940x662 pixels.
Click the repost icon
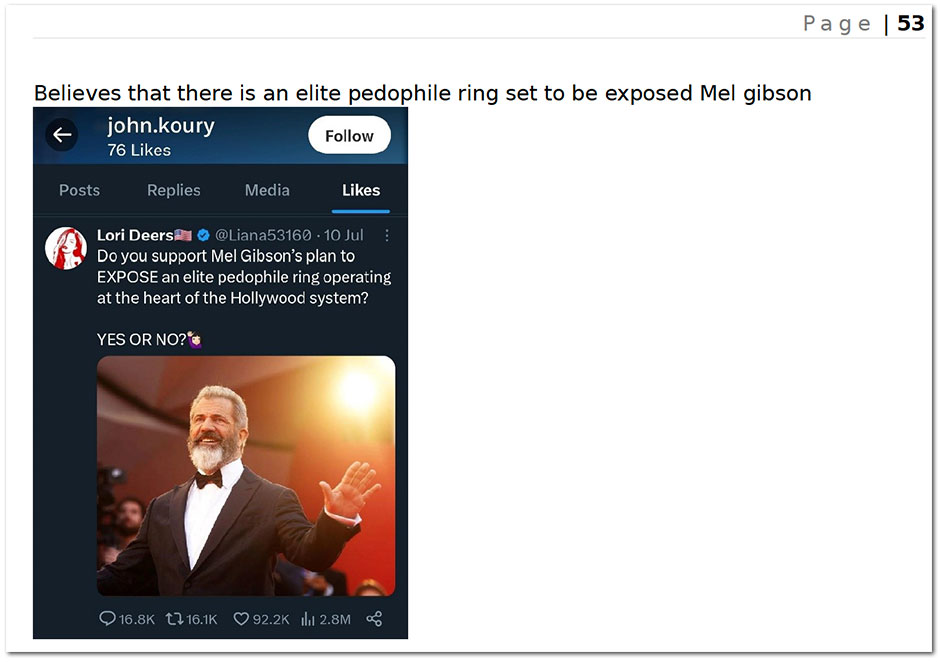point(174,618)
